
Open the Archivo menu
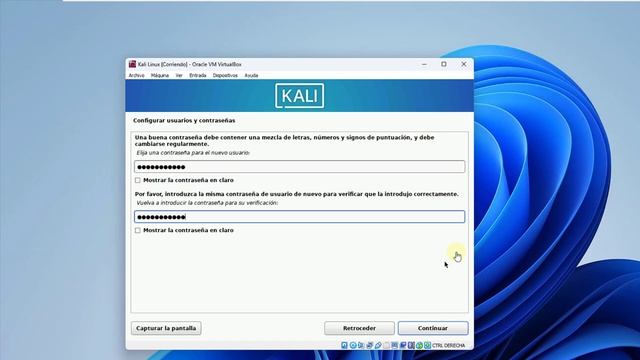click(136, 76)
